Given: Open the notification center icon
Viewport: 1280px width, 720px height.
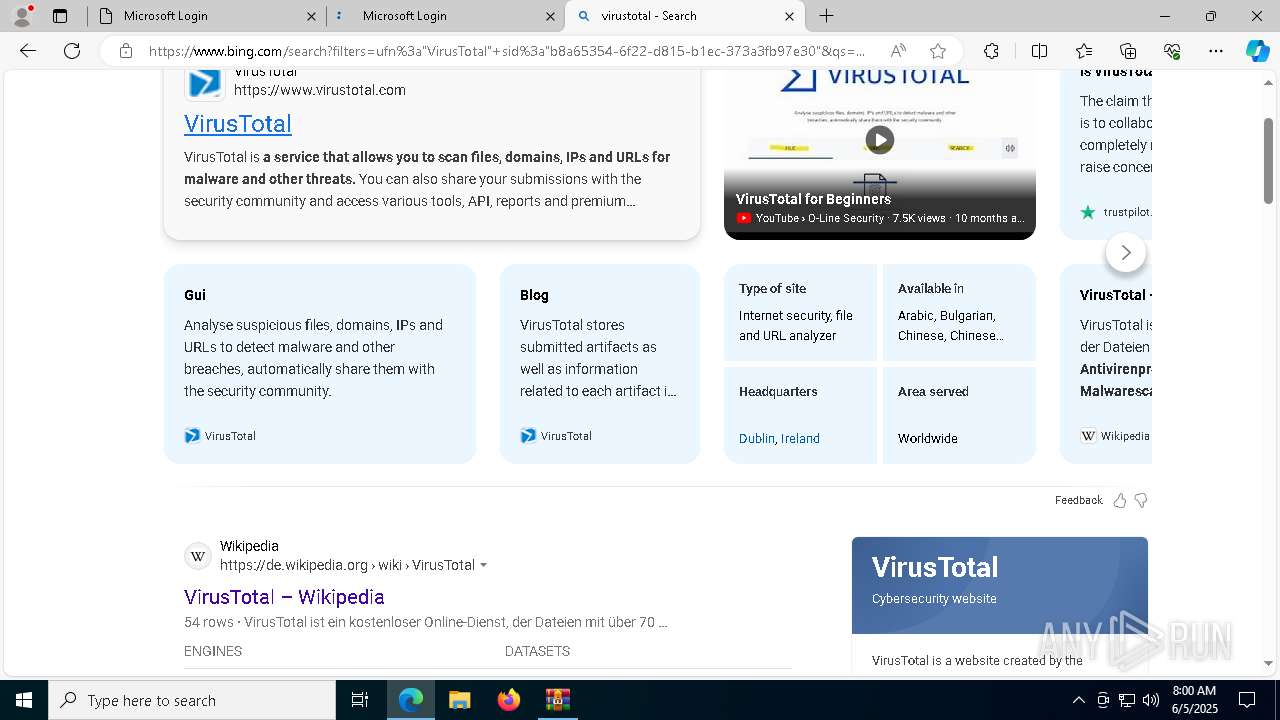Looking at the screenshot, I should pos(1247,700).
